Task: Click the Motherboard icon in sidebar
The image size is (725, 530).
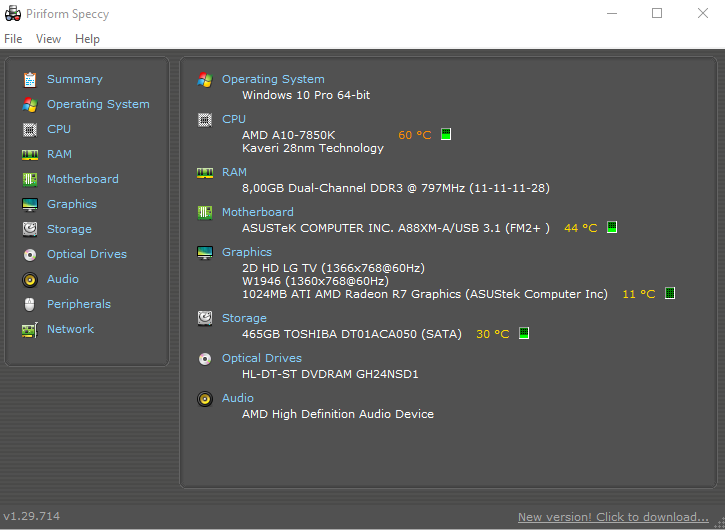Action: (x=30, y=179)
